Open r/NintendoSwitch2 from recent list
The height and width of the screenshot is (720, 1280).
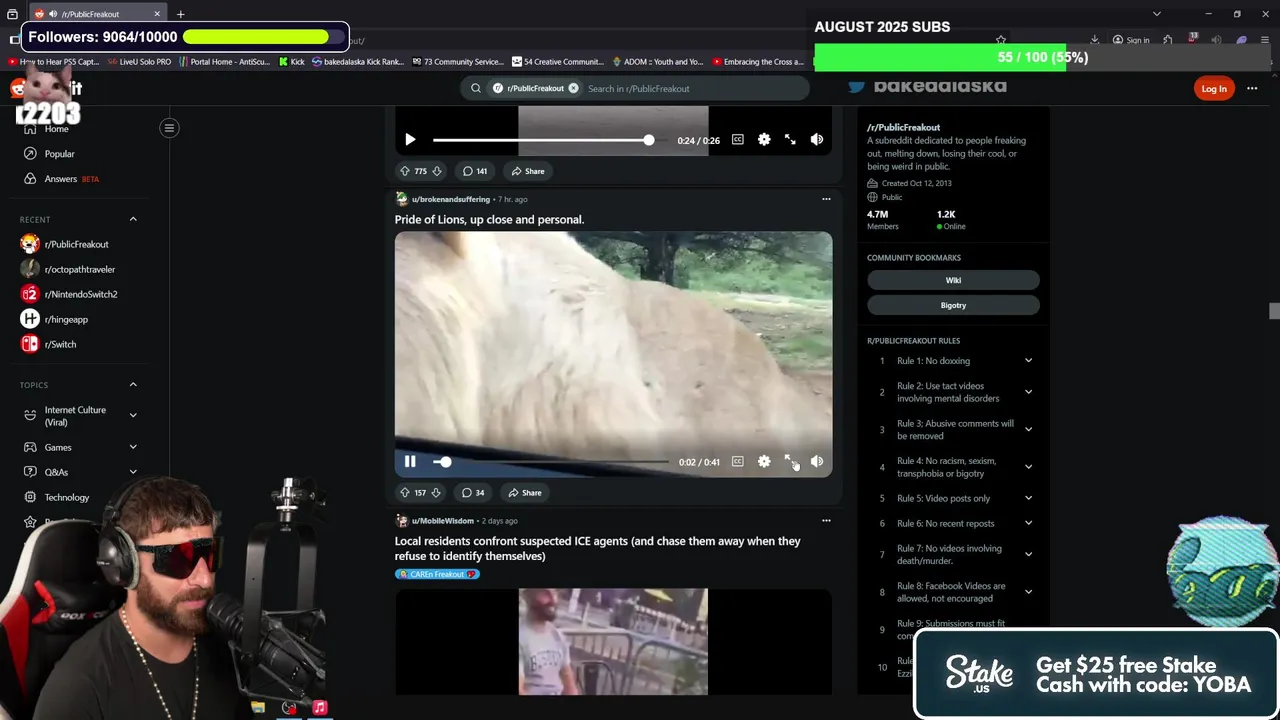point(80,294)
